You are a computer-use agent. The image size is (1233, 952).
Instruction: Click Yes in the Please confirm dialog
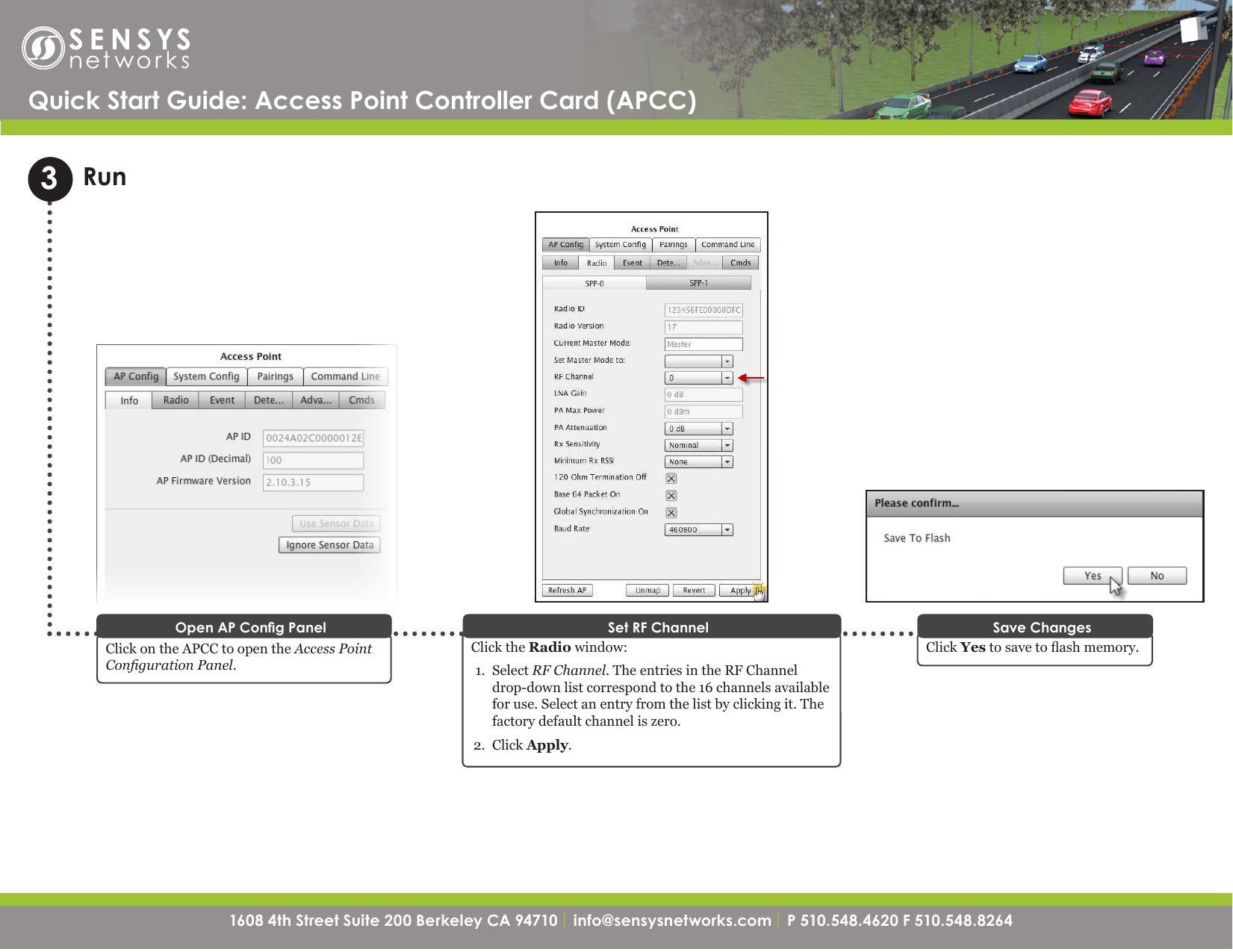1093,576
